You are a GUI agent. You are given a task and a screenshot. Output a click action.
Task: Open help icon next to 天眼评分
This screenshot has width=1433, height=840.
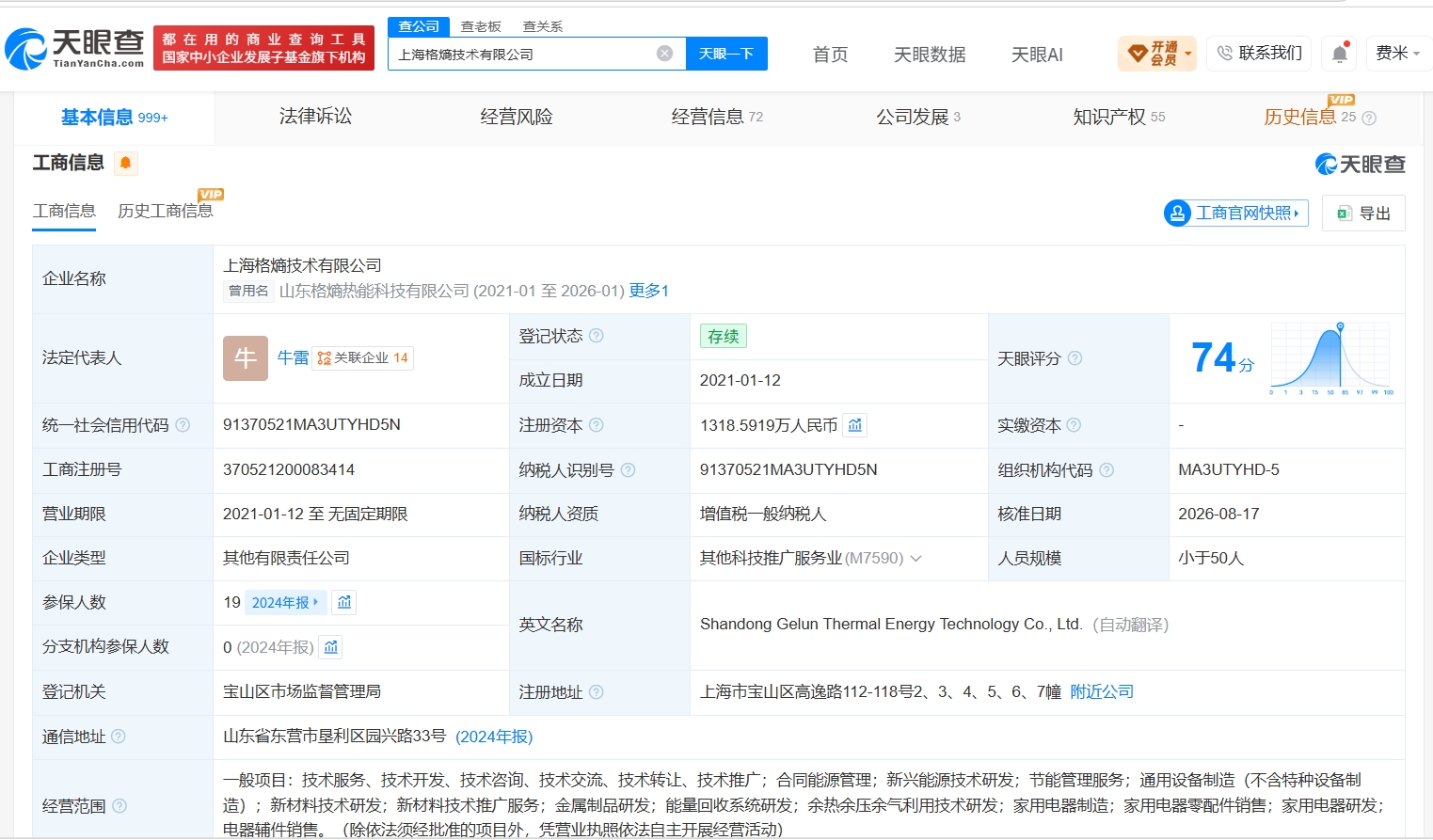[1075, 358]
